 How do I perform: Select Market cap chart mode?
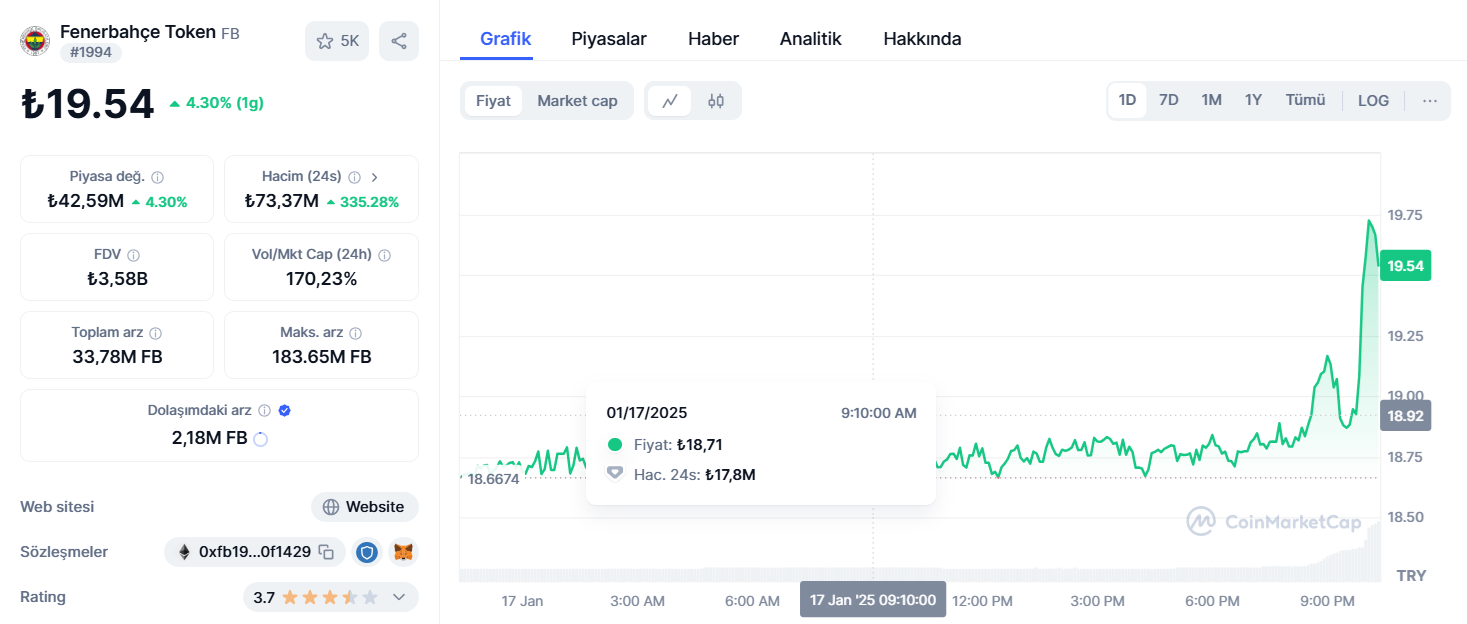coord(577,101)
